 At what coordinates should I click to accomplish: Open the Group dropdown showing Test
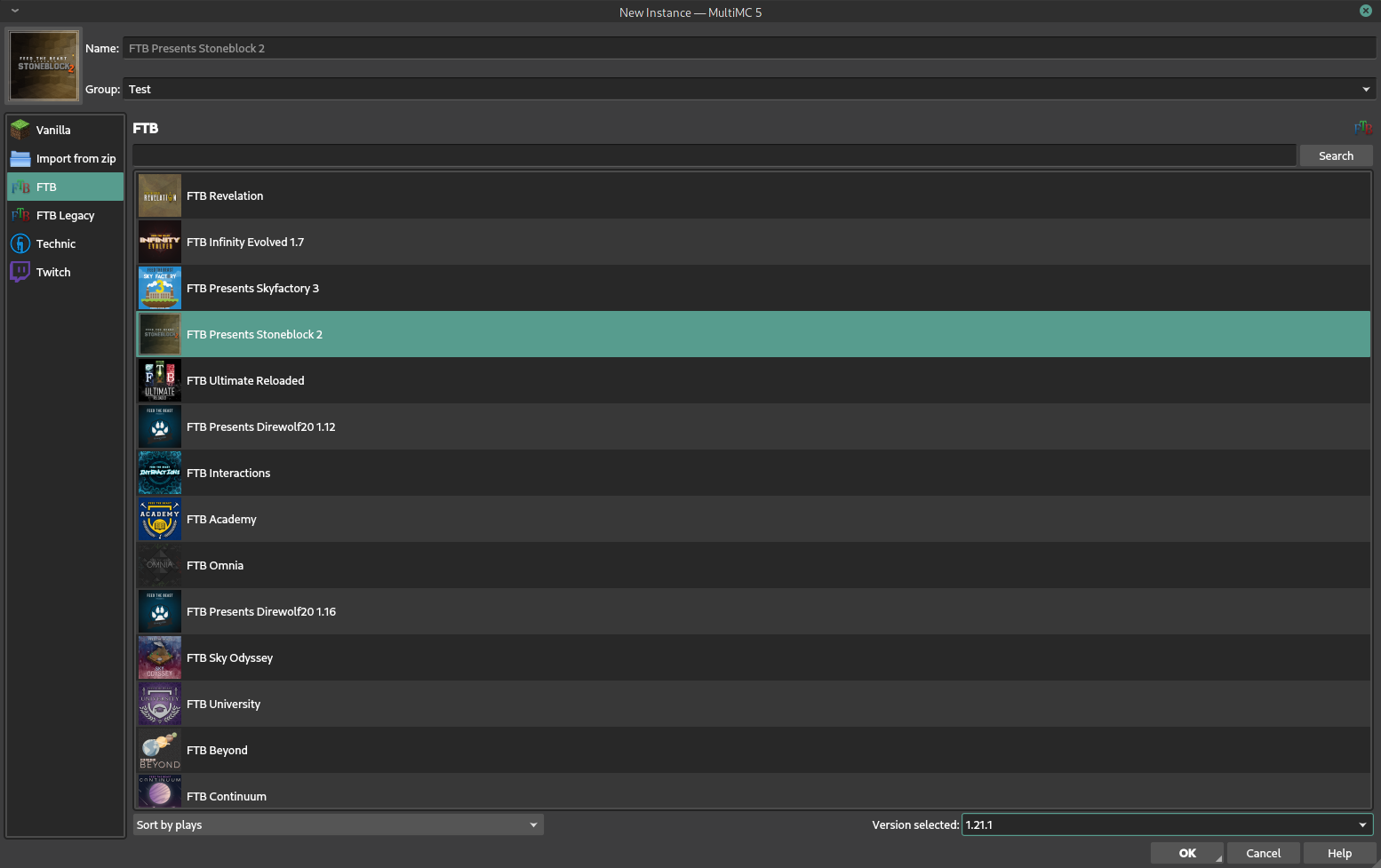click(749, 89)
